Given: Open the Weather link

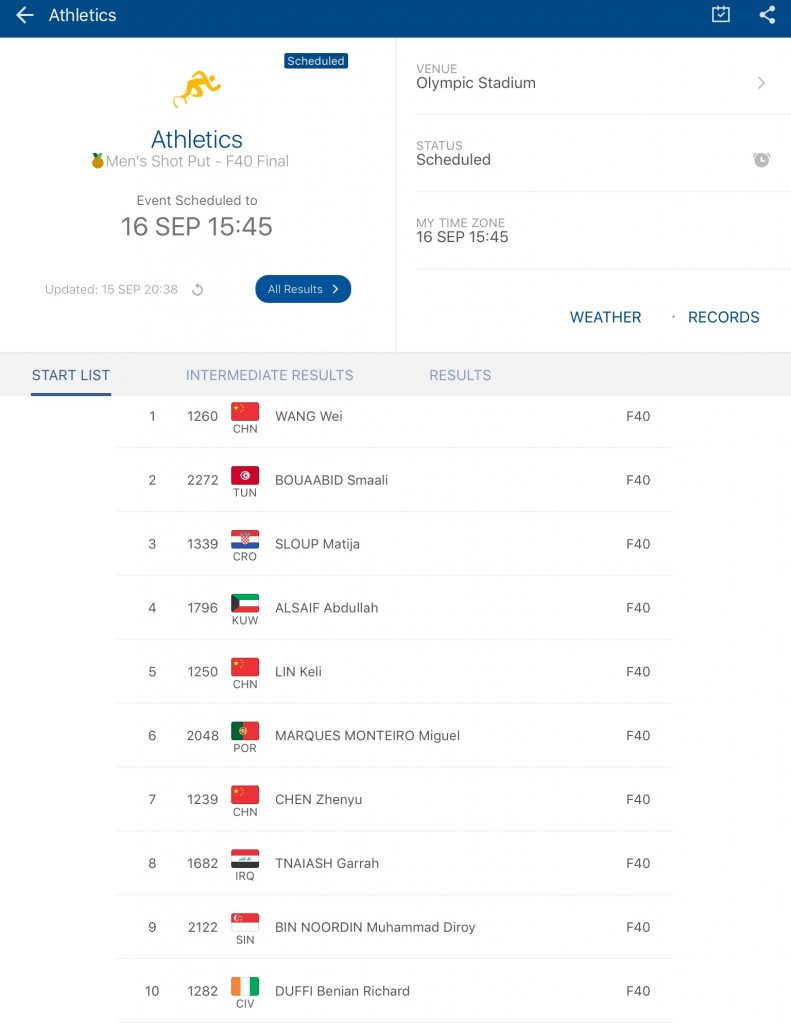Looking at the screenshot, I should [x=605, y=317].
